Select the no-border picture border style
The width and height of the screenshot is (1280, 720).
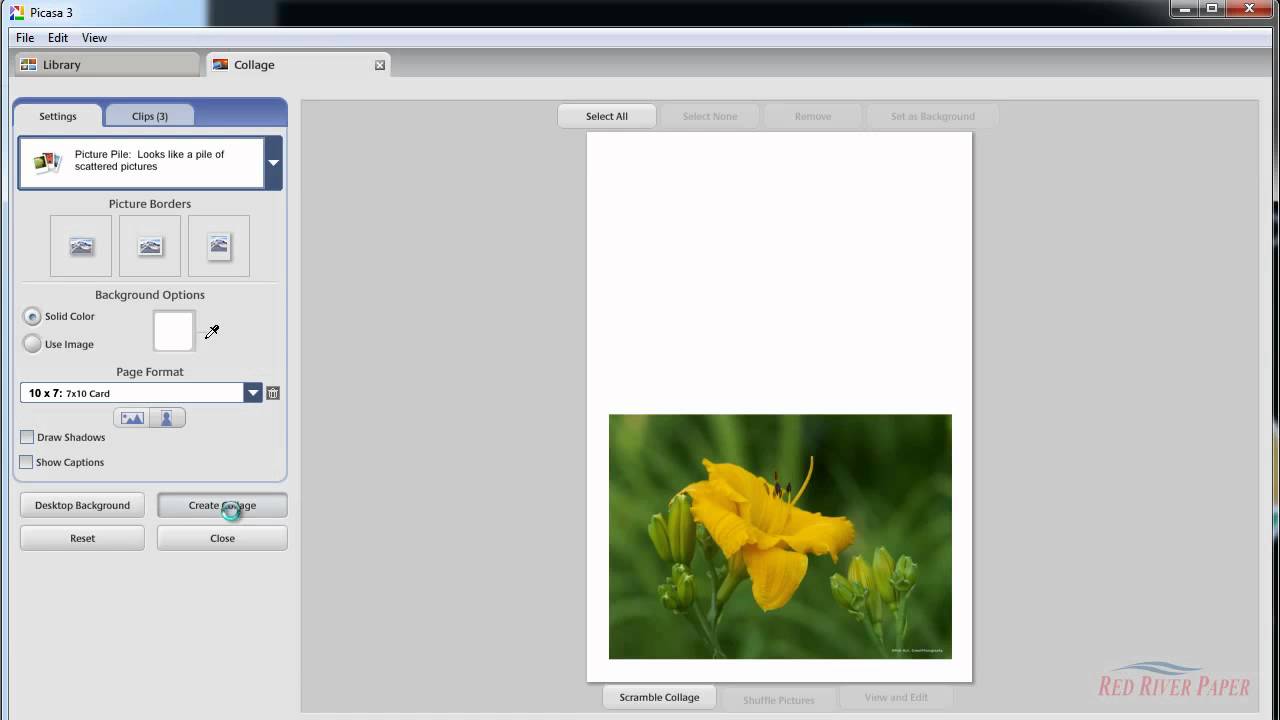[x=81, y=246]
